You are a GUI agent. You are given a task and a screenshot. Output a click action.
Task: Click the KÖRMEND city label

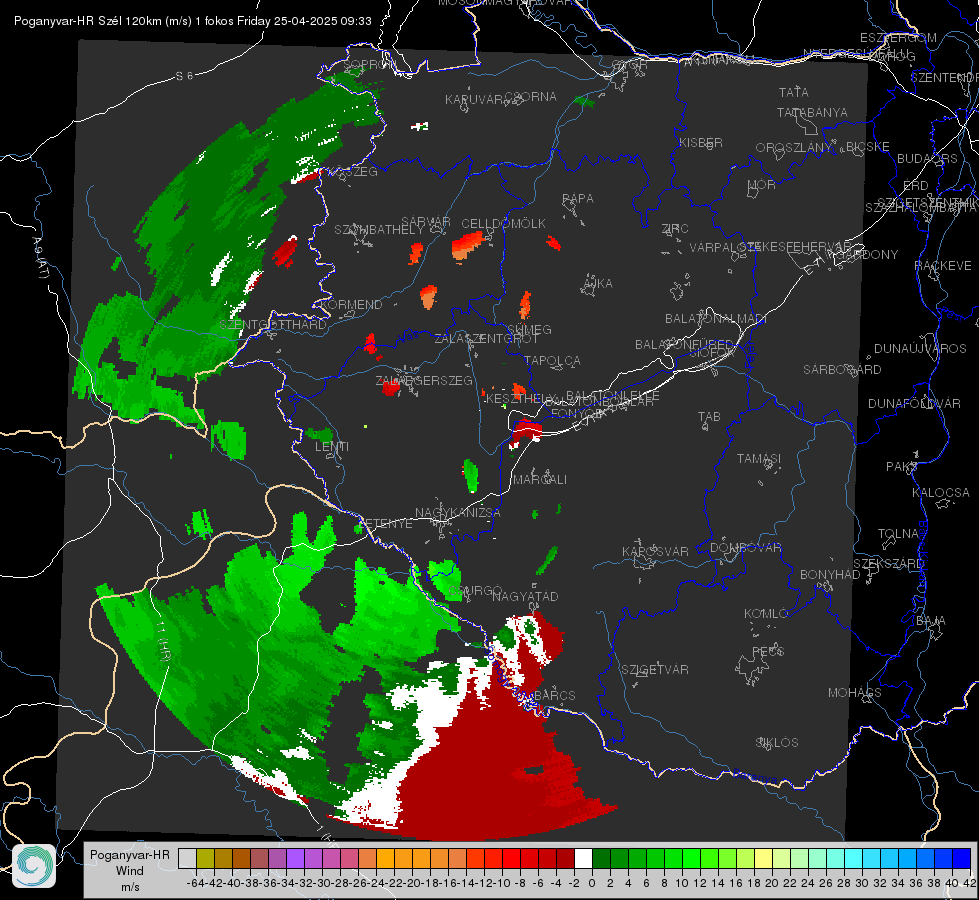point(352,305)
